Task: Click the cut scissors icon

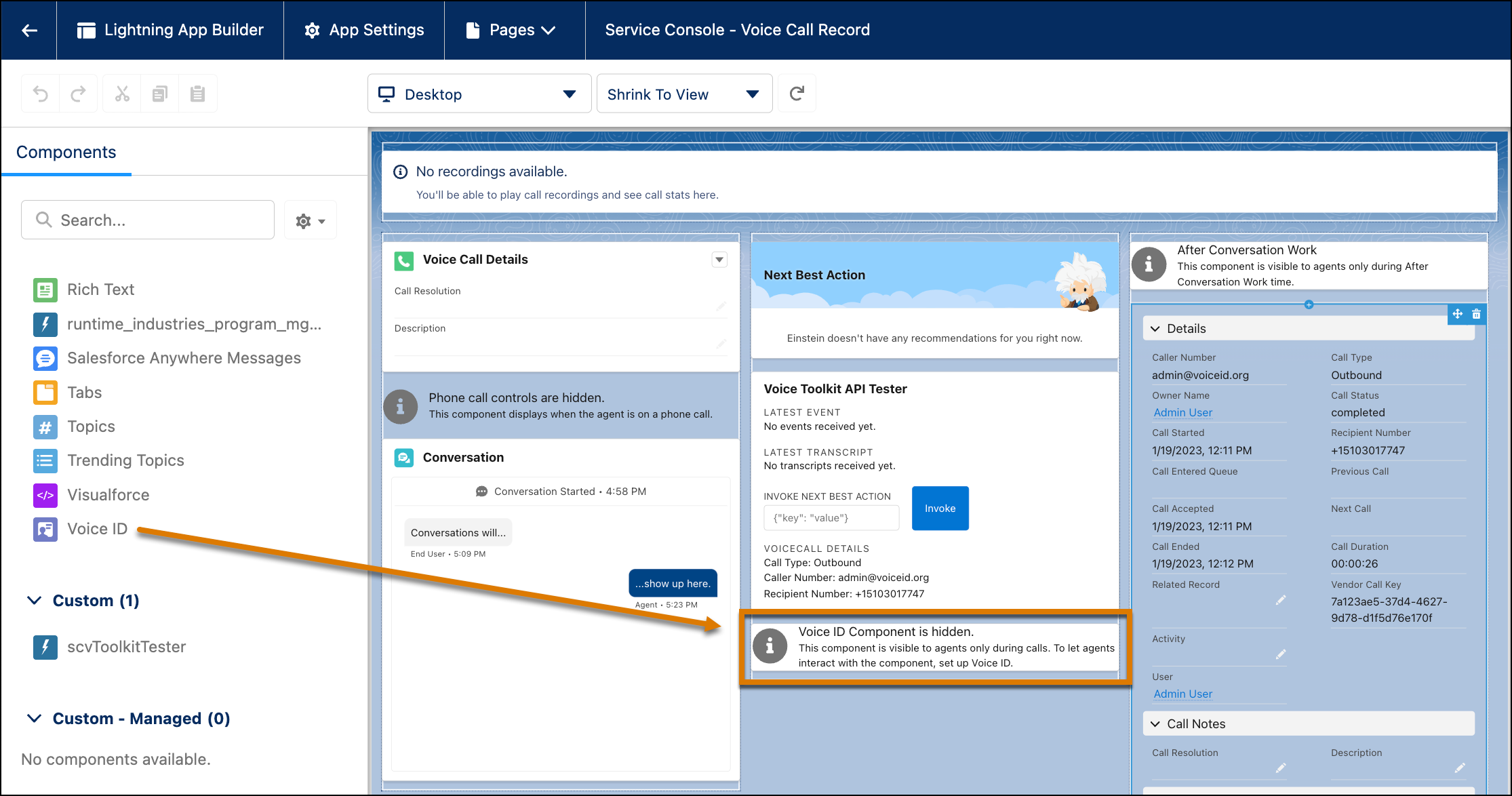Action: point(122,94)
